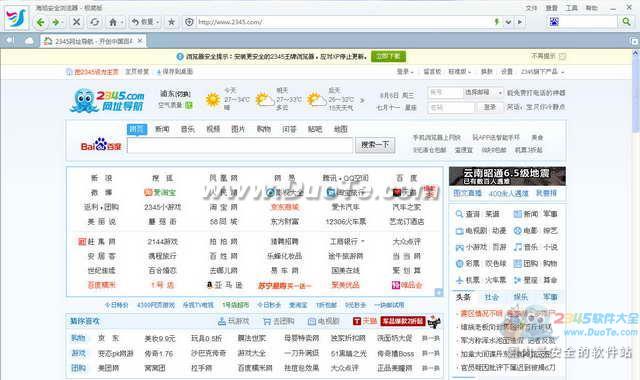Go to the browser home page icon
Image resolution: width=640 pixels, height=380 pixels.
(x=113, y=22)
